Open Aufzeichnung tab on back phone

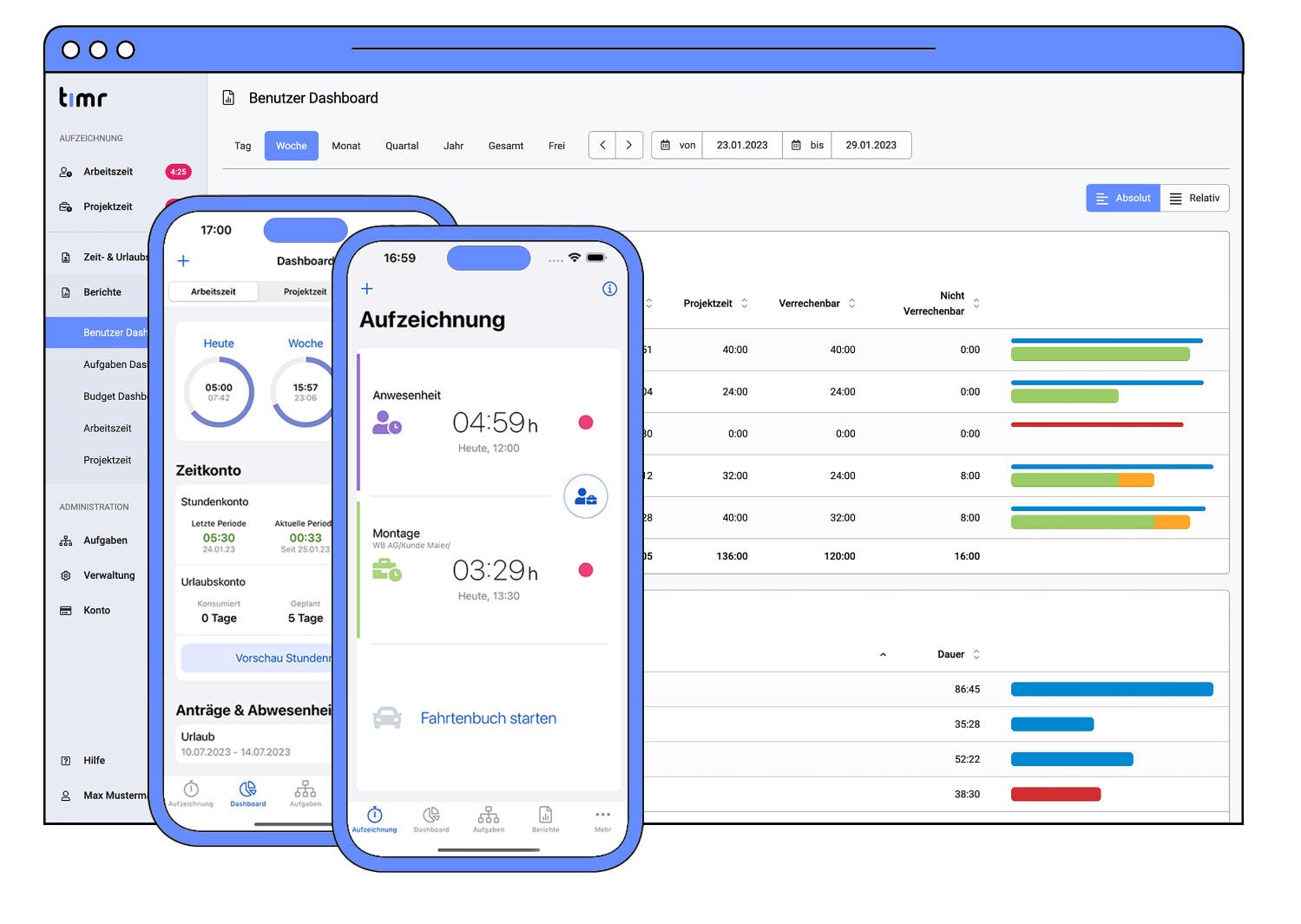point(191,794)
